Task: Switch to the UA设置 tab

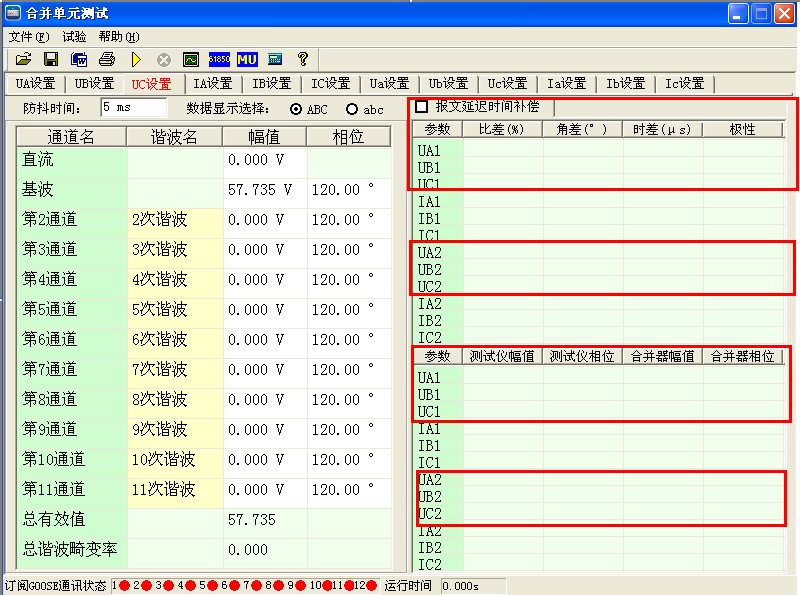Action: pyautogui.click(x=35, y=84)
